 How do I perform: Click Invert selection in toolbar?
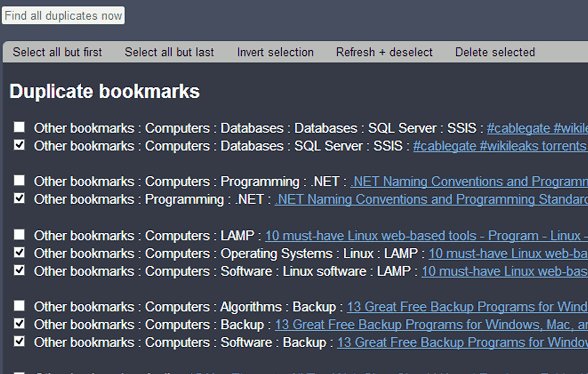tap(275, 52)
